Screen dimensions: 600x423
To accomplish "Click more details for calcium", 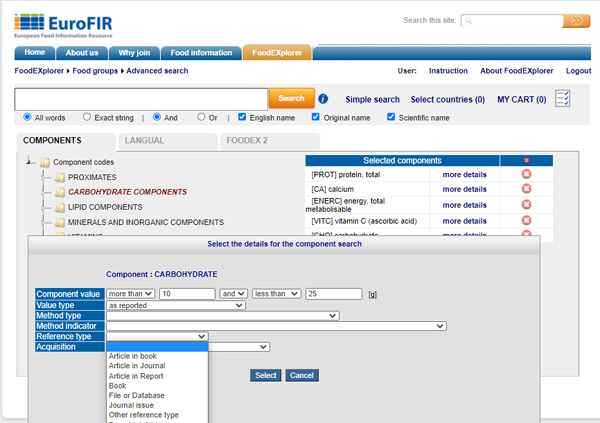I will (464, 189).
